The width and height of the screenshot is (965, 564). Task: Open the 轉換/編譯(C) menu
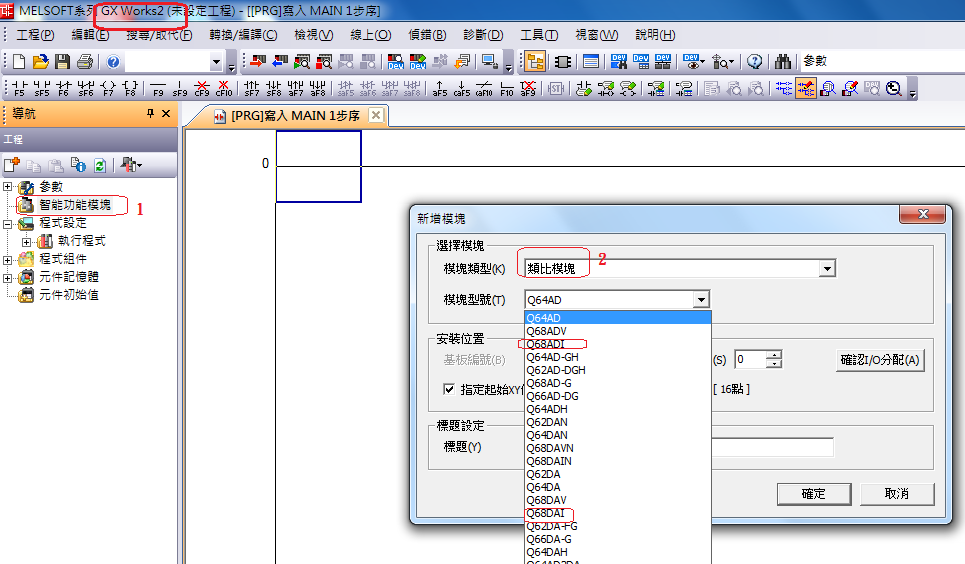coord(243,35)
